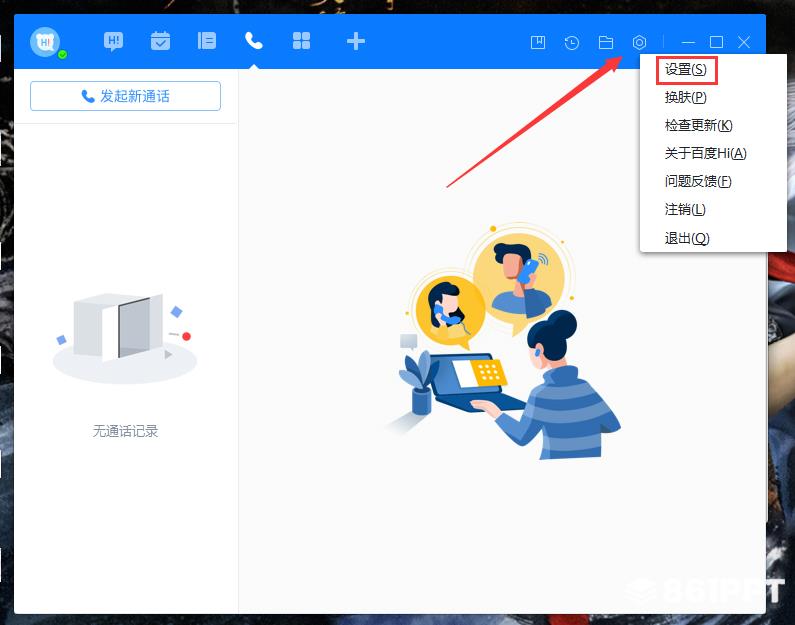Open the Hi chat messages tab
Viewport: 795px width, 625px height.
(x=113, y=41)
